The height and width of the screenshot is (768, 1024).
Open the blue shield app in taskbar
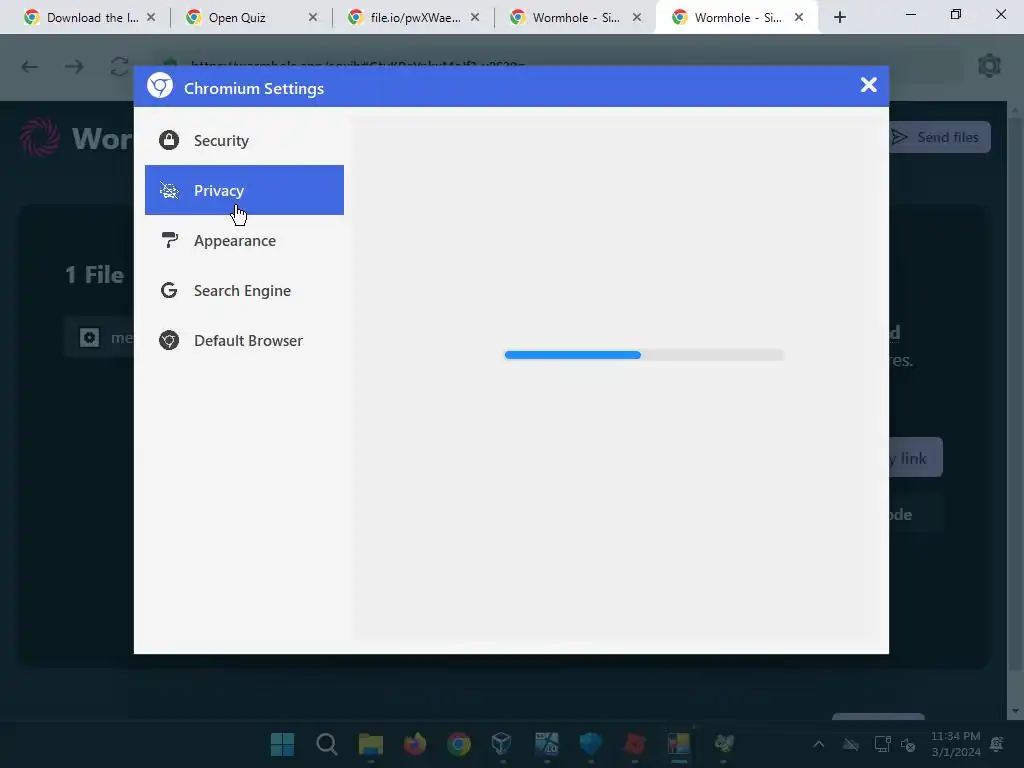click(590, 744)
